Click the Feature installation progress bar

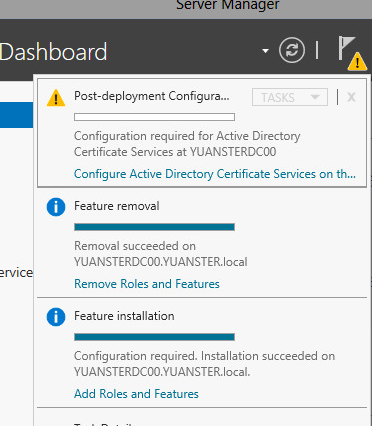[x=154, y=337]
